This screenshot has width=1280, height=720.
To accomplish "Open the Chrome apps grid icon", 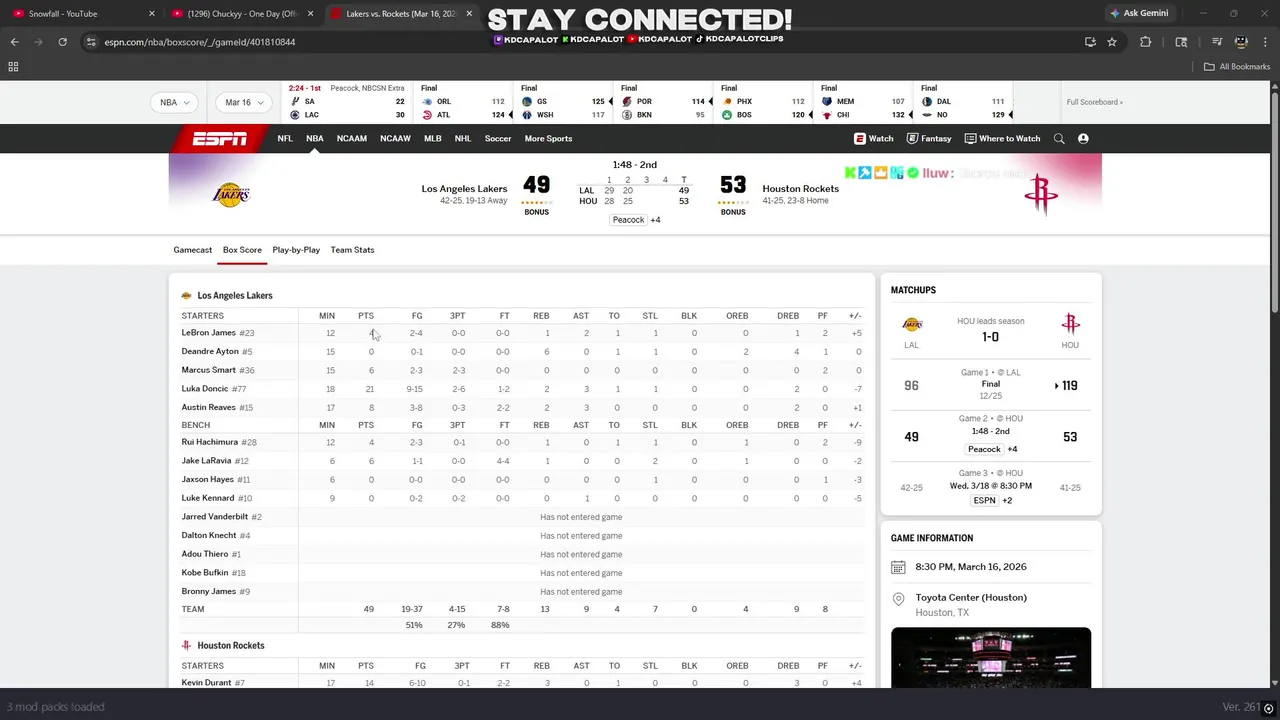I will point(13,66).
